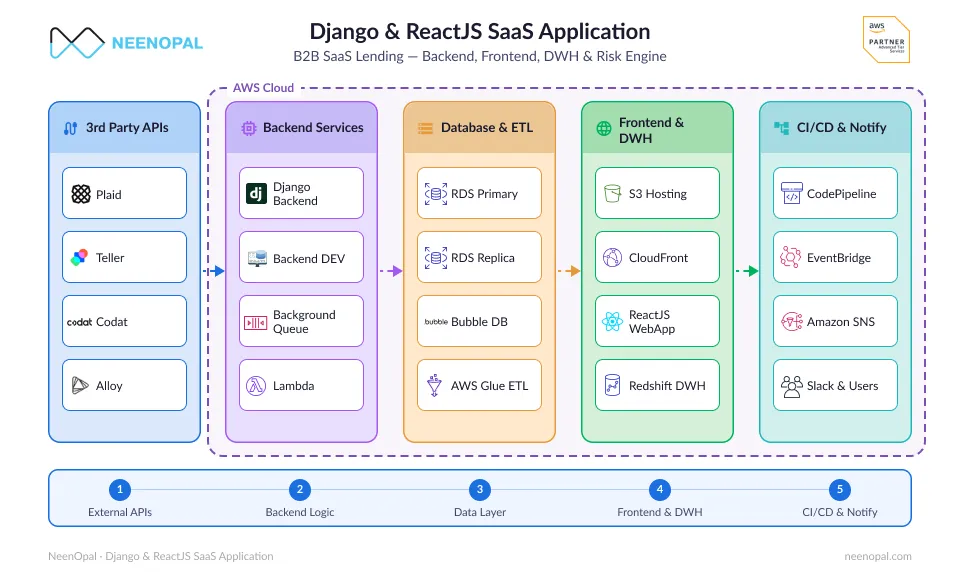This screenshot has height=575, width=960.
Task: Click the Amazon SNS icon
Action: (791, 321)
